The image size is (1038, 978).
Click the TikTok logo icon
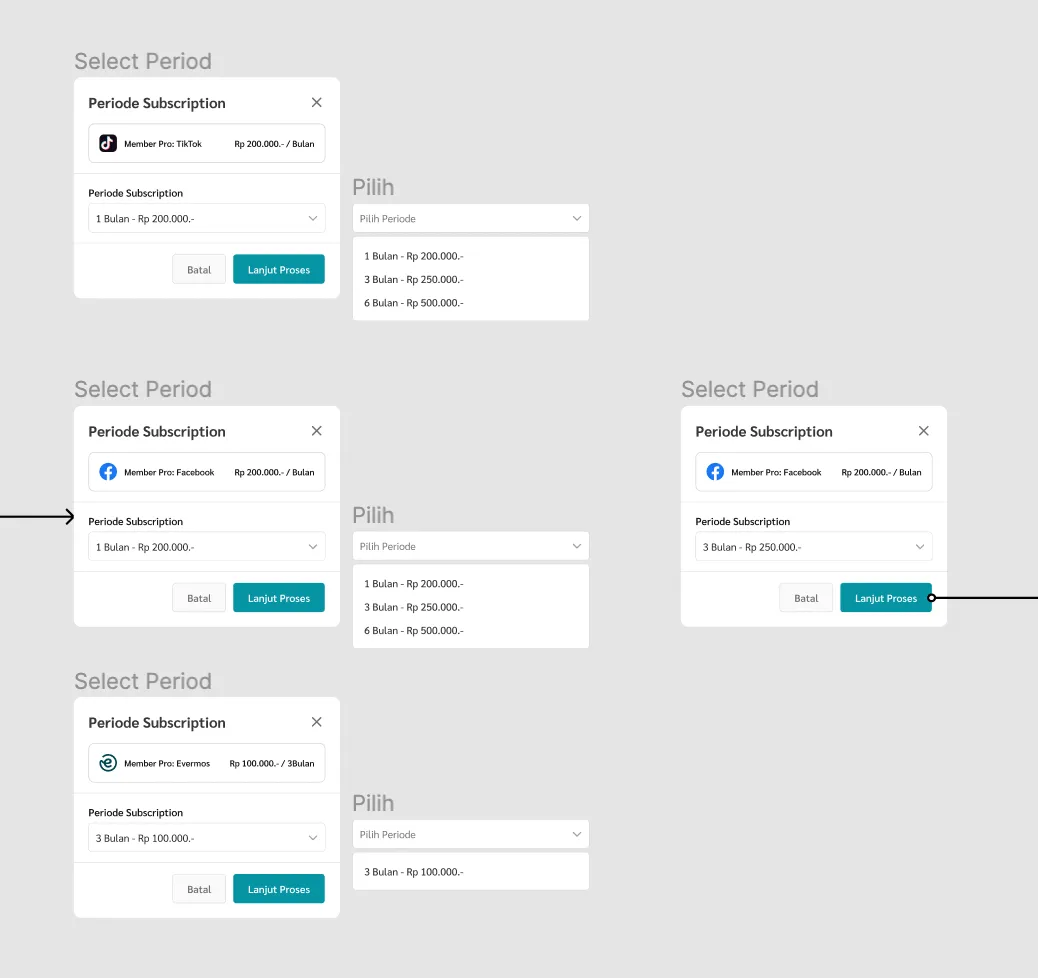pyautogui.click(x=108, y=143)
